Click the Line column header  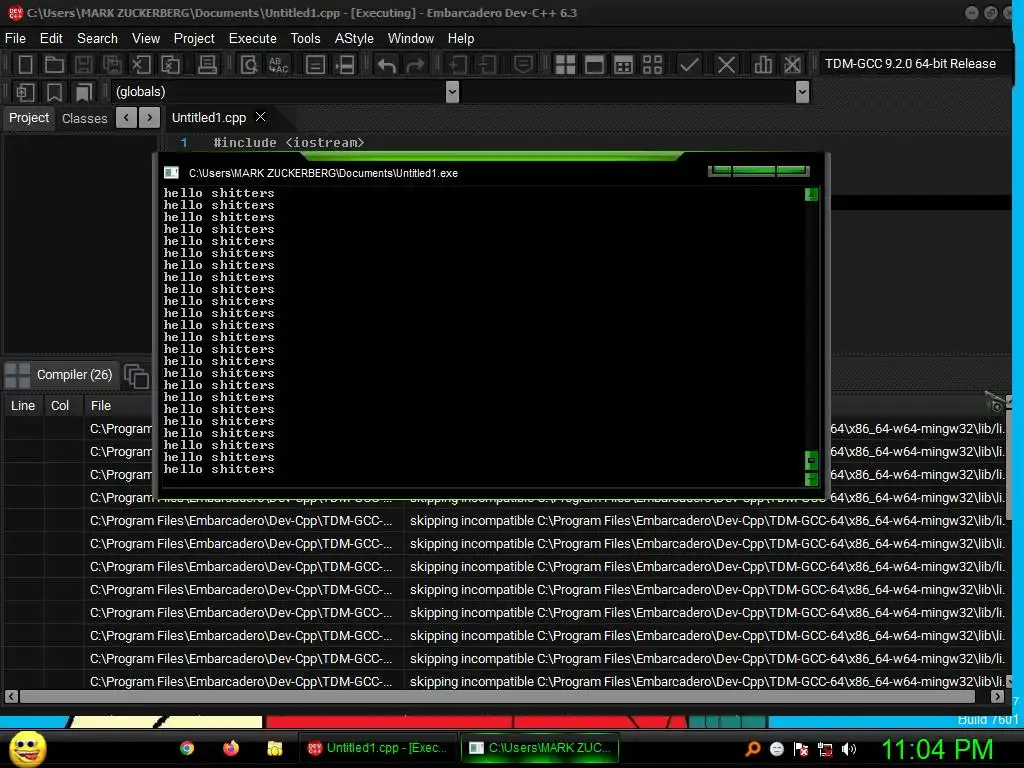23,406
